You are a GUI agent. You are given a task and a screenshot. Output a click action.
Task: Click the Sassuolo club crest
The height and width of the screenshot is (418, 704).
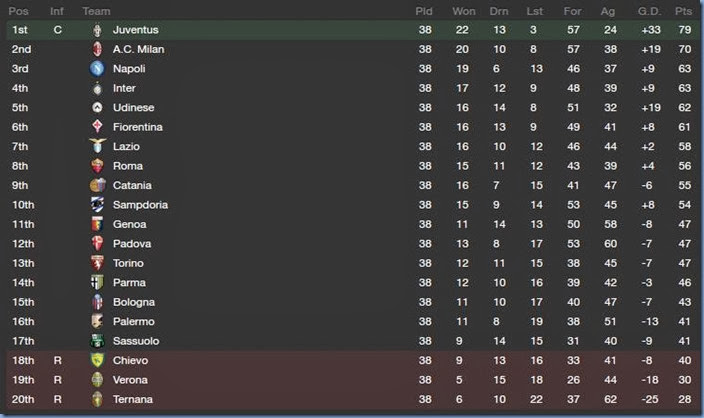tap(97, 341)
